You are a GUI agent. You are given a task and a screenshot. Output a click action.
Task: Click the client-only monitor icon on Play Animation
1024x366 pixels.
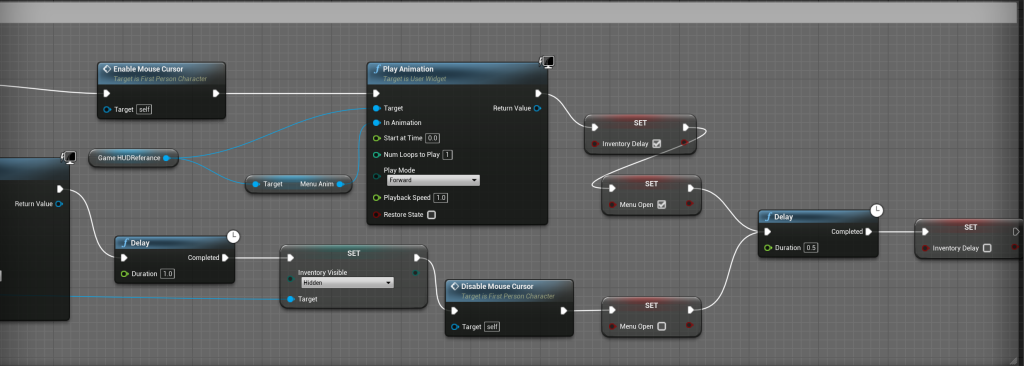tap(547, 62)
